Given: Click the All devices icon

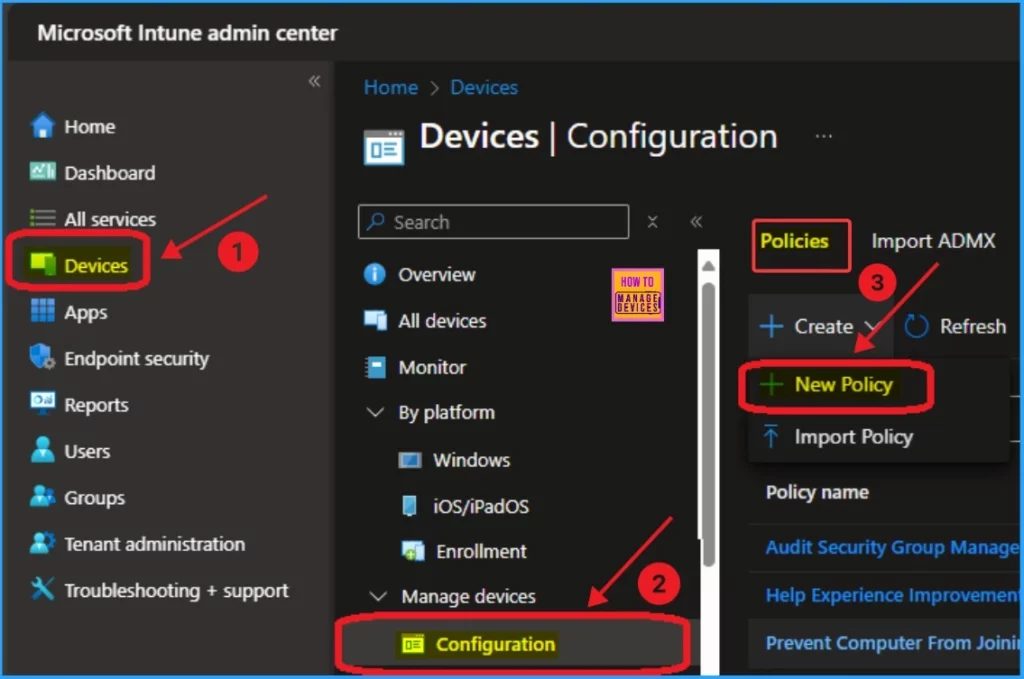Looking at the screenshot, I should (x=376, y=321).
